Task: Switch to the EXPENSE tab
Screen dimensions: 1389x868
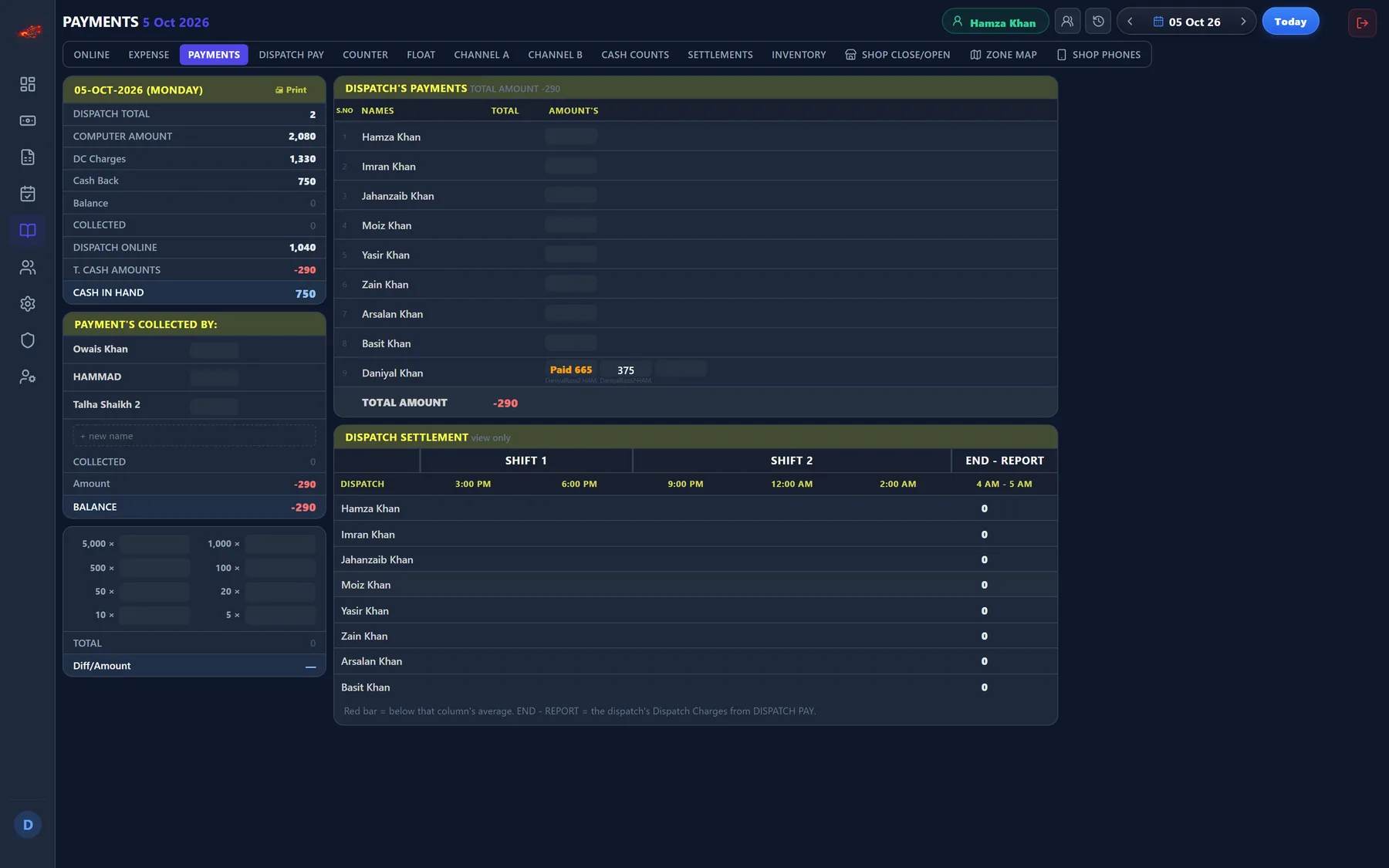Action: point(149,55)
